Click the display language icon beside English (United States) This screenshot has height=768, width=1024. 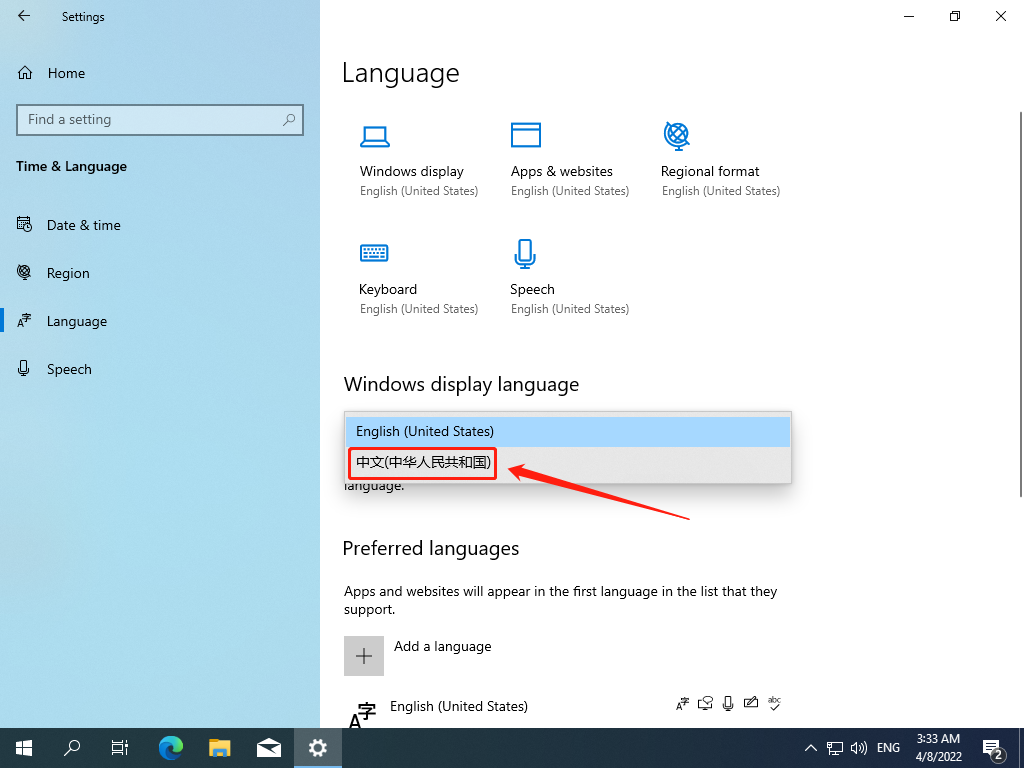pyautogui.click(x=683, y=703)
